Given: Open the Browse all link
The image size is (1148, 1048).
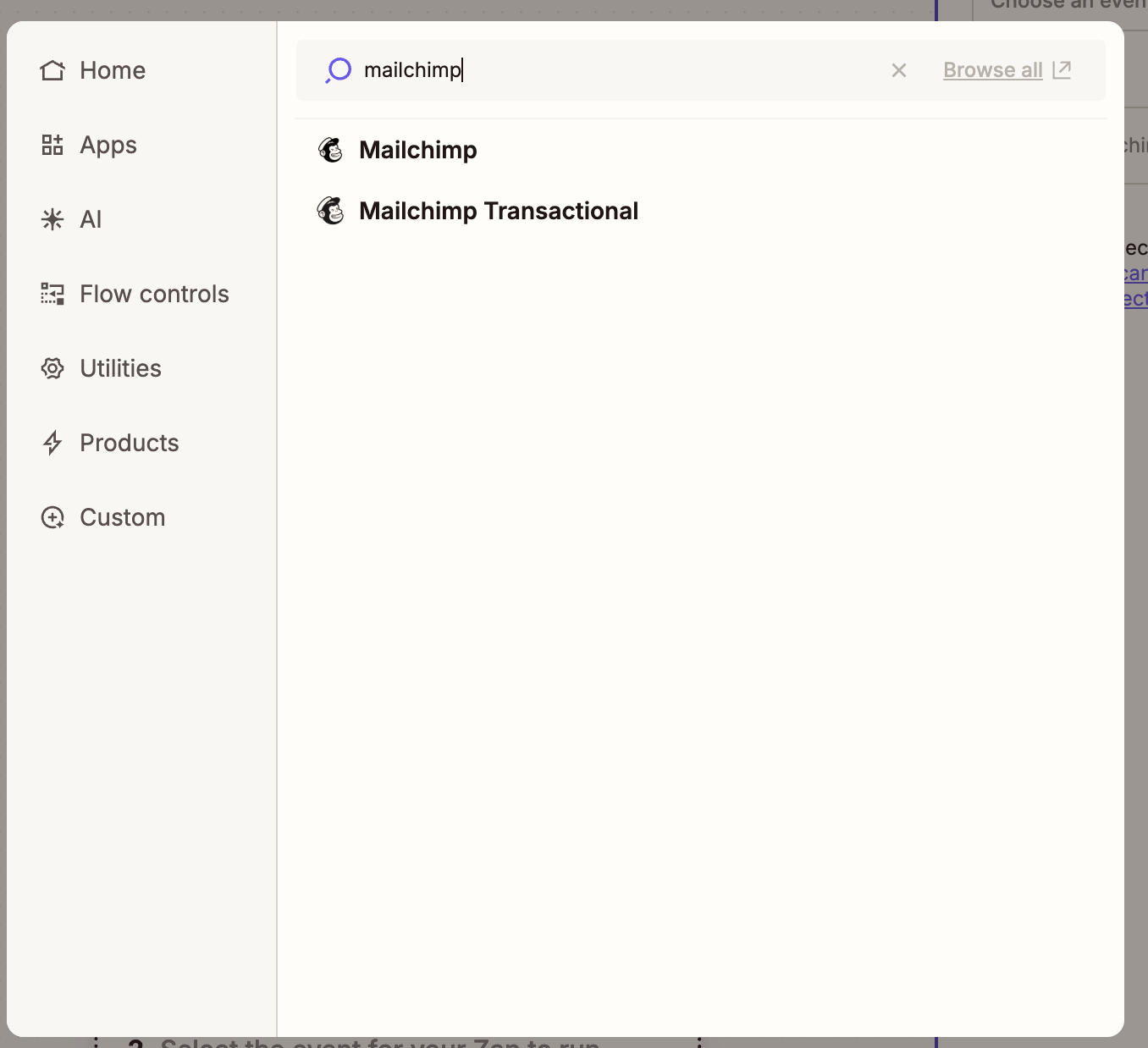Looking at the screenshot, I should (993, 70).
